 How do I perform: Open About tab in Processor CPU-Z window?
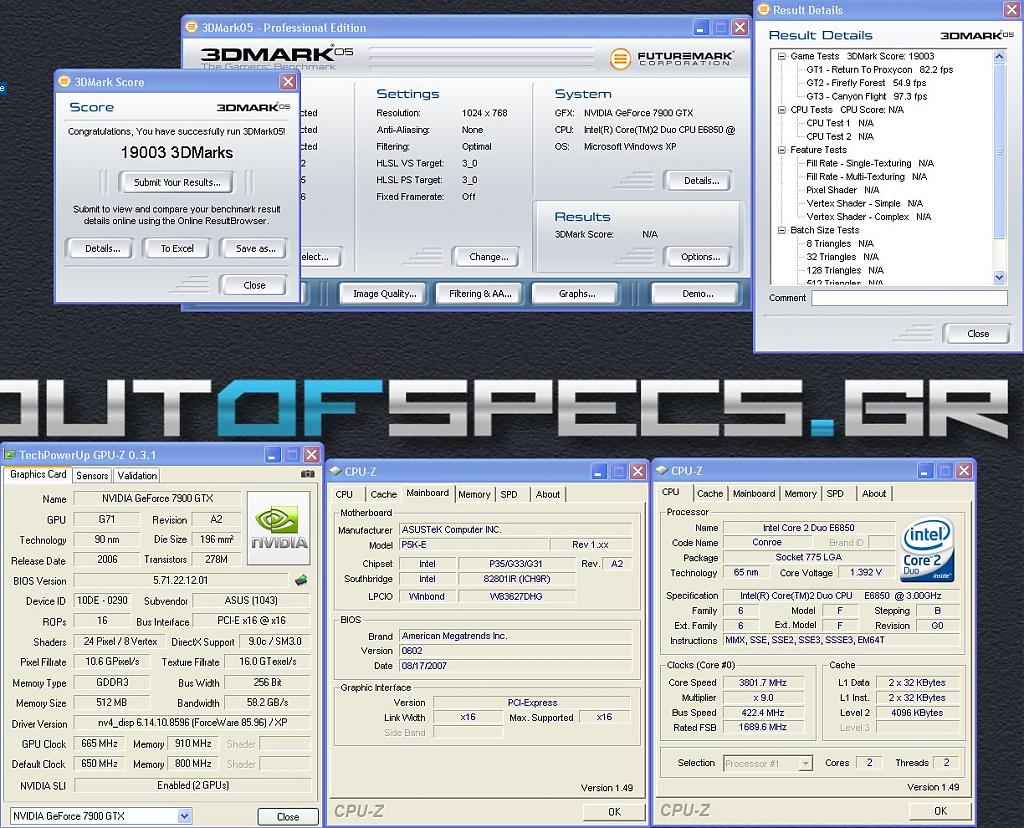874,494
